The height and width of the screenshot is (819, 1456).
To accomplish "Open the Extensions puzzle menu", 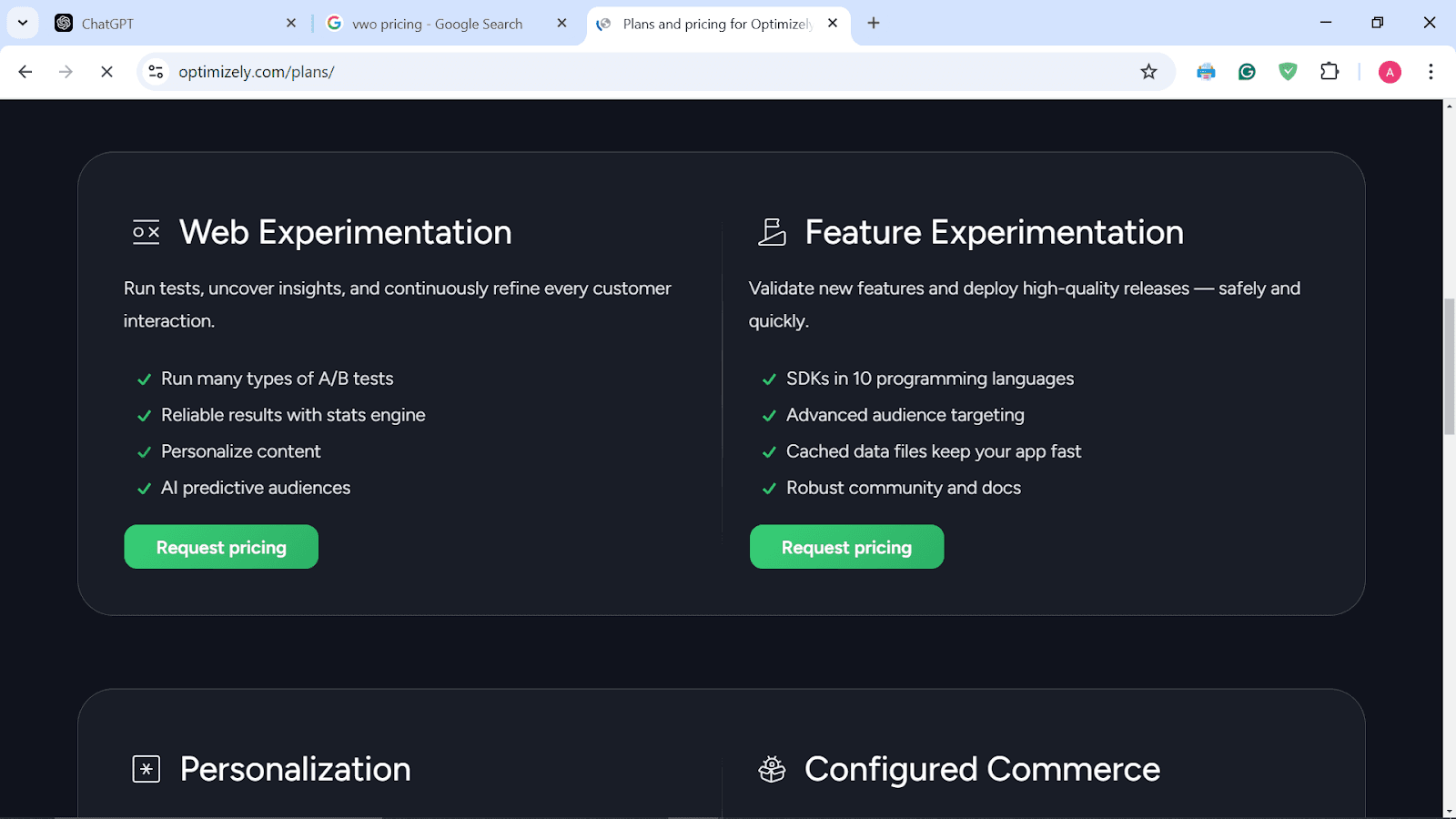I will pyautogui.click(x=1330, y=72).
